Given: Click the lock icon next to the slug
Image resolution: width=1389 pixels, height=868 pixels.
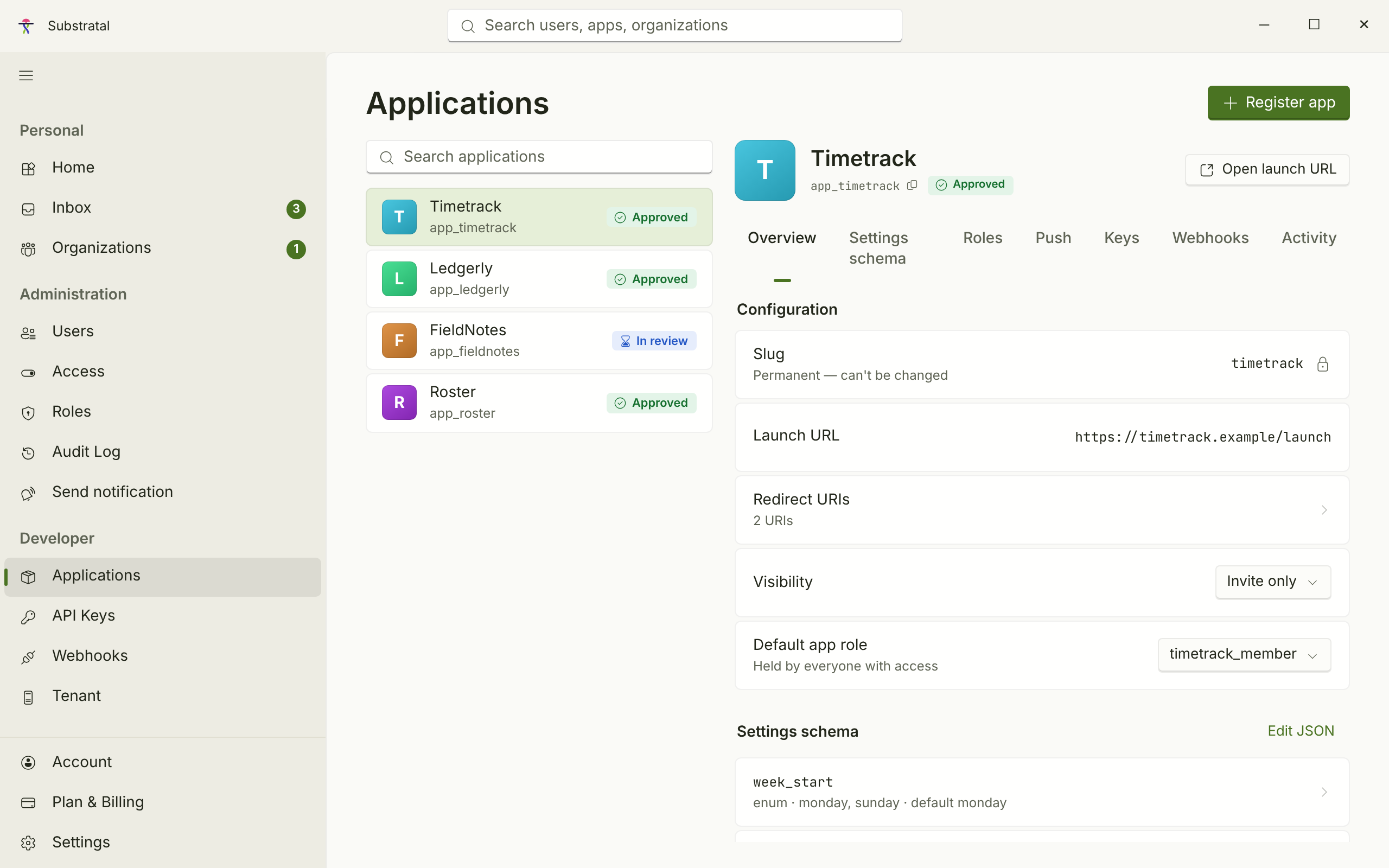Looking at the screenshot, I should 1322,364.
